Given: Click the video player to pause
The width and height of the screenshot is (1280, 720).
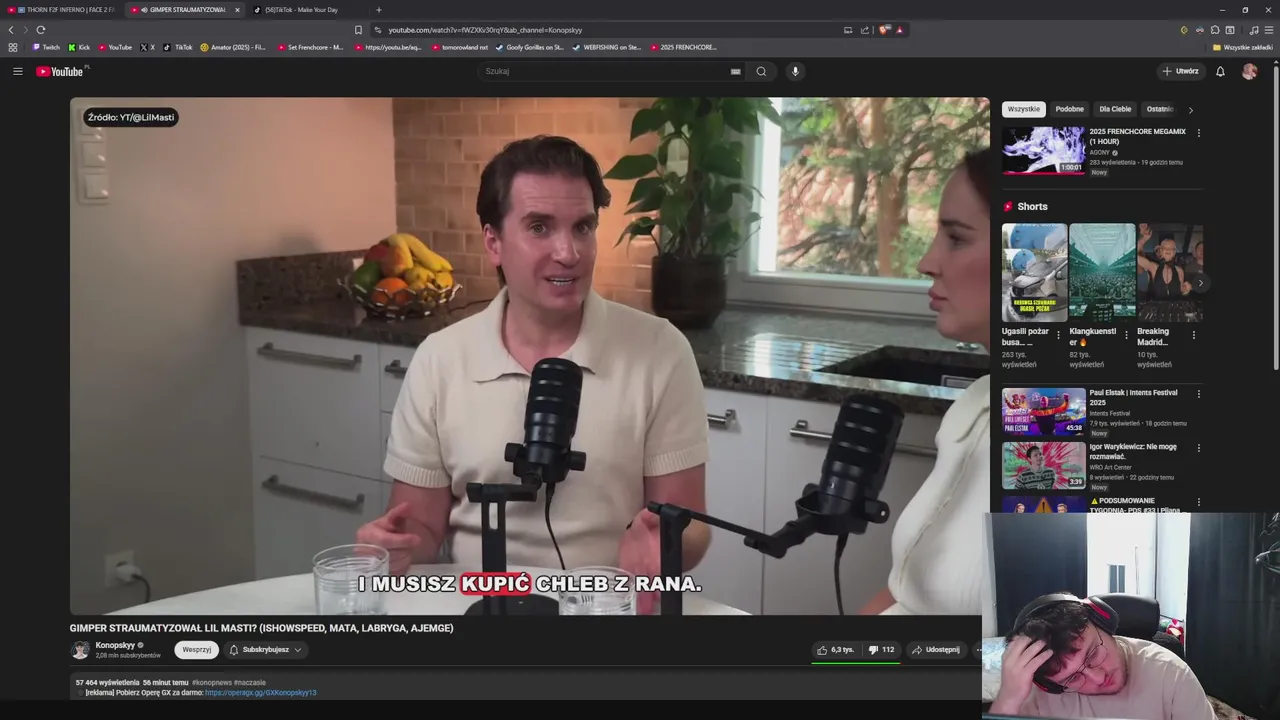Looking at the screenshot, I should point(529,355).
